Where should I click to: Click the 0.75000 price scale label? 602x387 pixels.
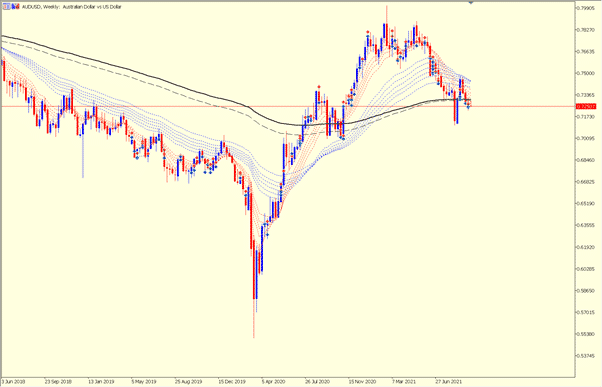coord(586,73)
